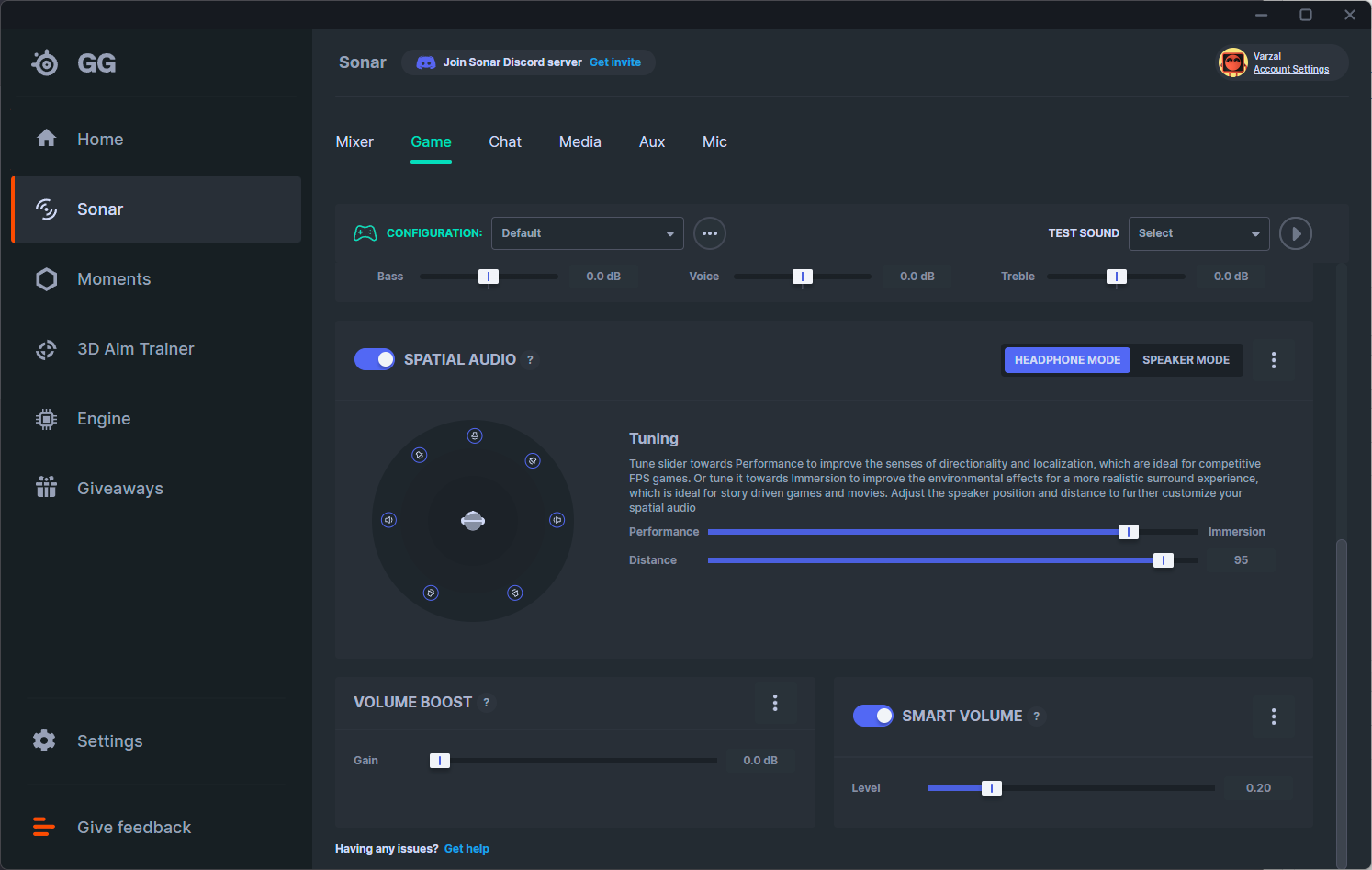Click the vertical scrollbar thumb

coord(1342,702)
